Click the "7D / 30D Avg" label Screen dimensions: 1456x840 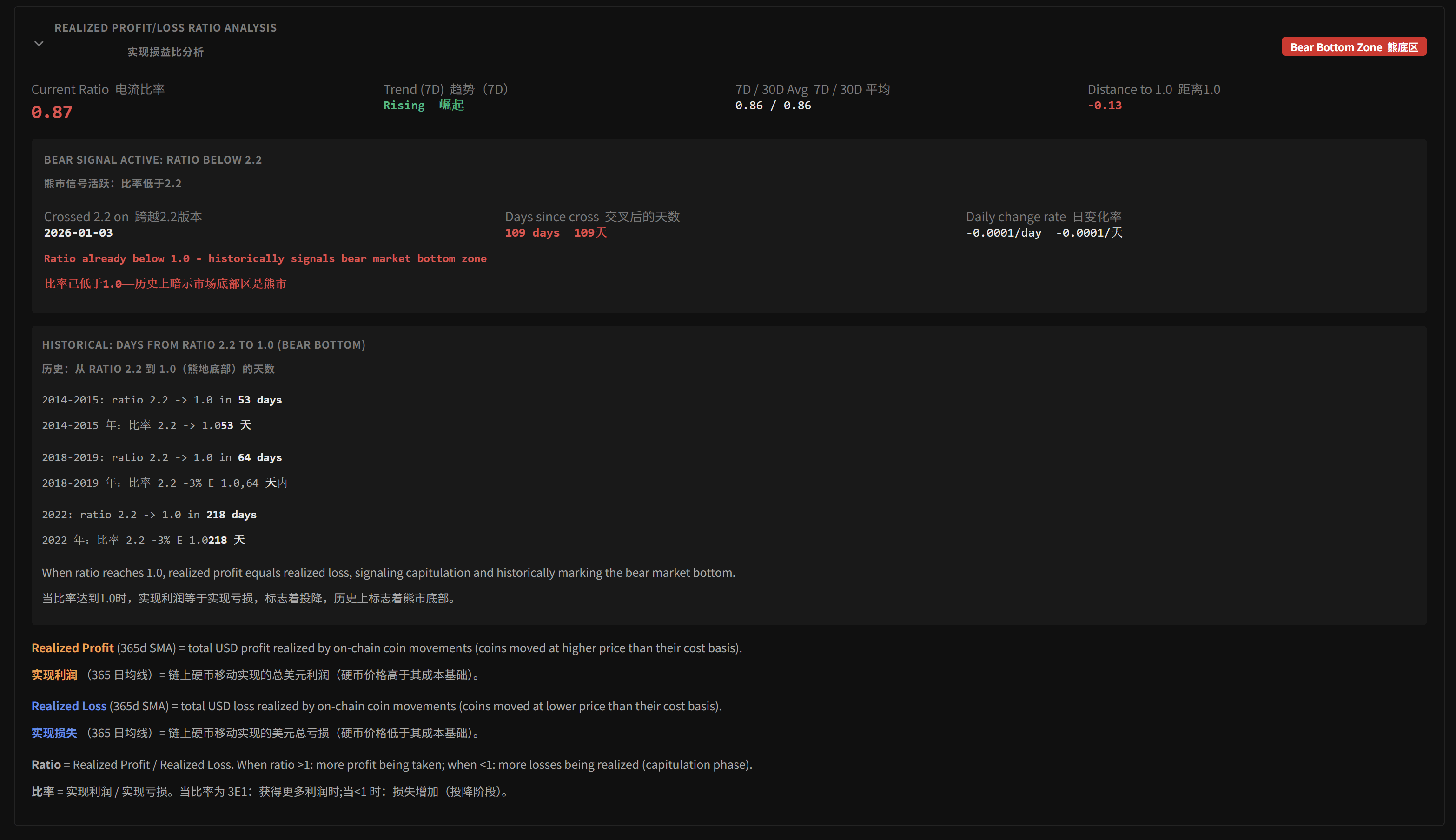(771, 89)
